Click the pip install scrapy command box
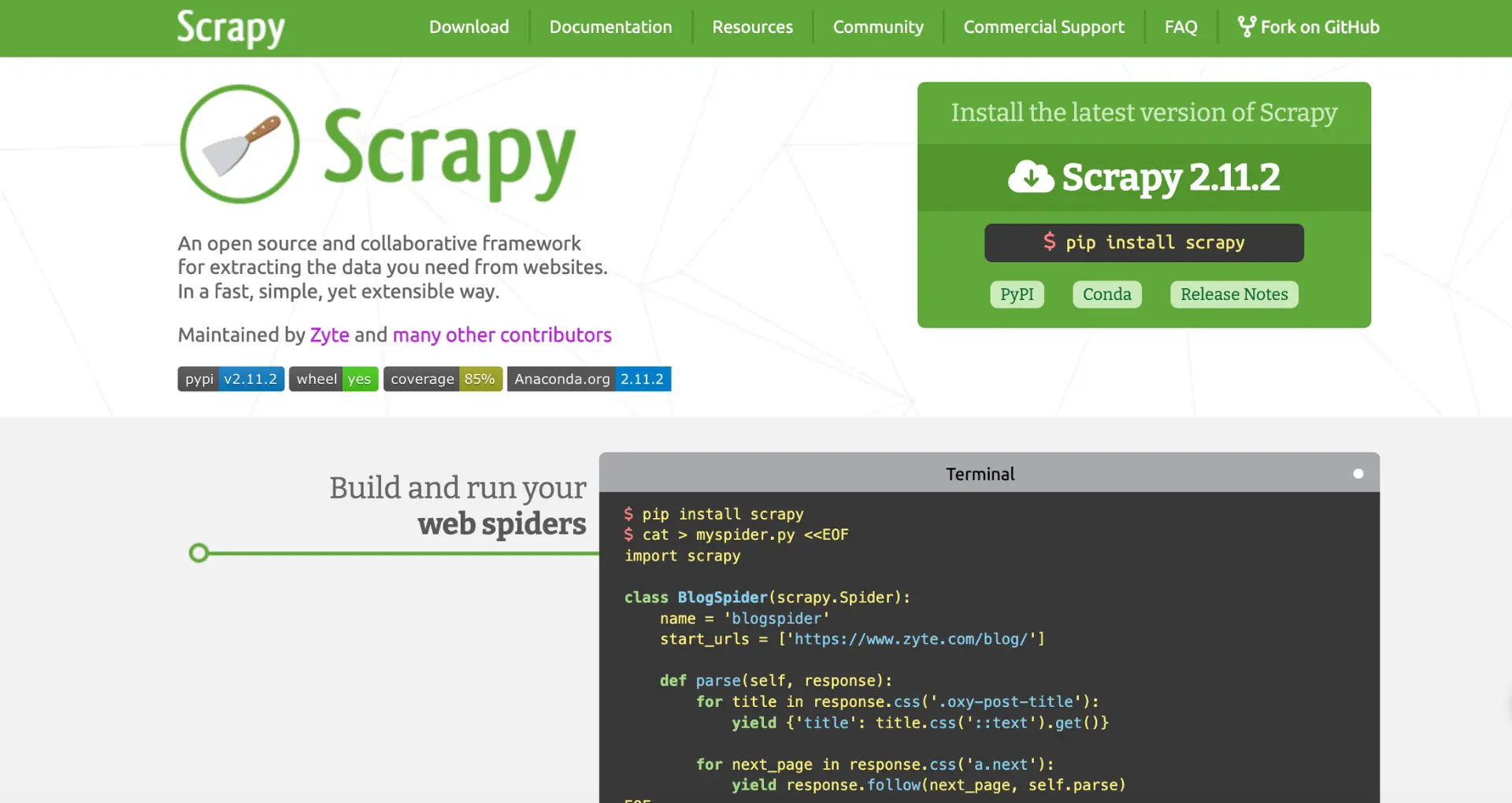The image size is (1512, 803). coord(1143,242)
